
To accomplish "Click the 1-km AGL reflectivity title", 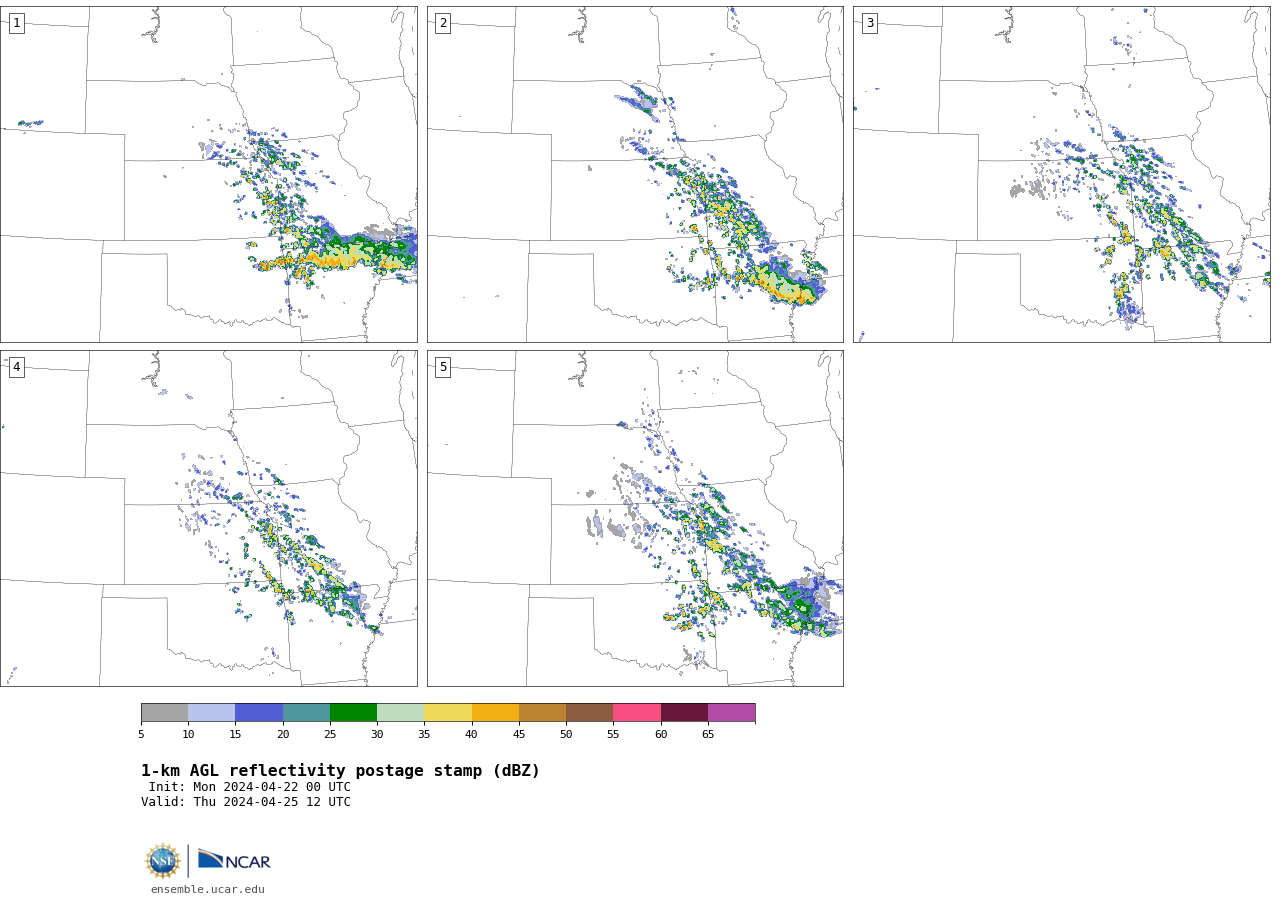I will tap(340, 771).
